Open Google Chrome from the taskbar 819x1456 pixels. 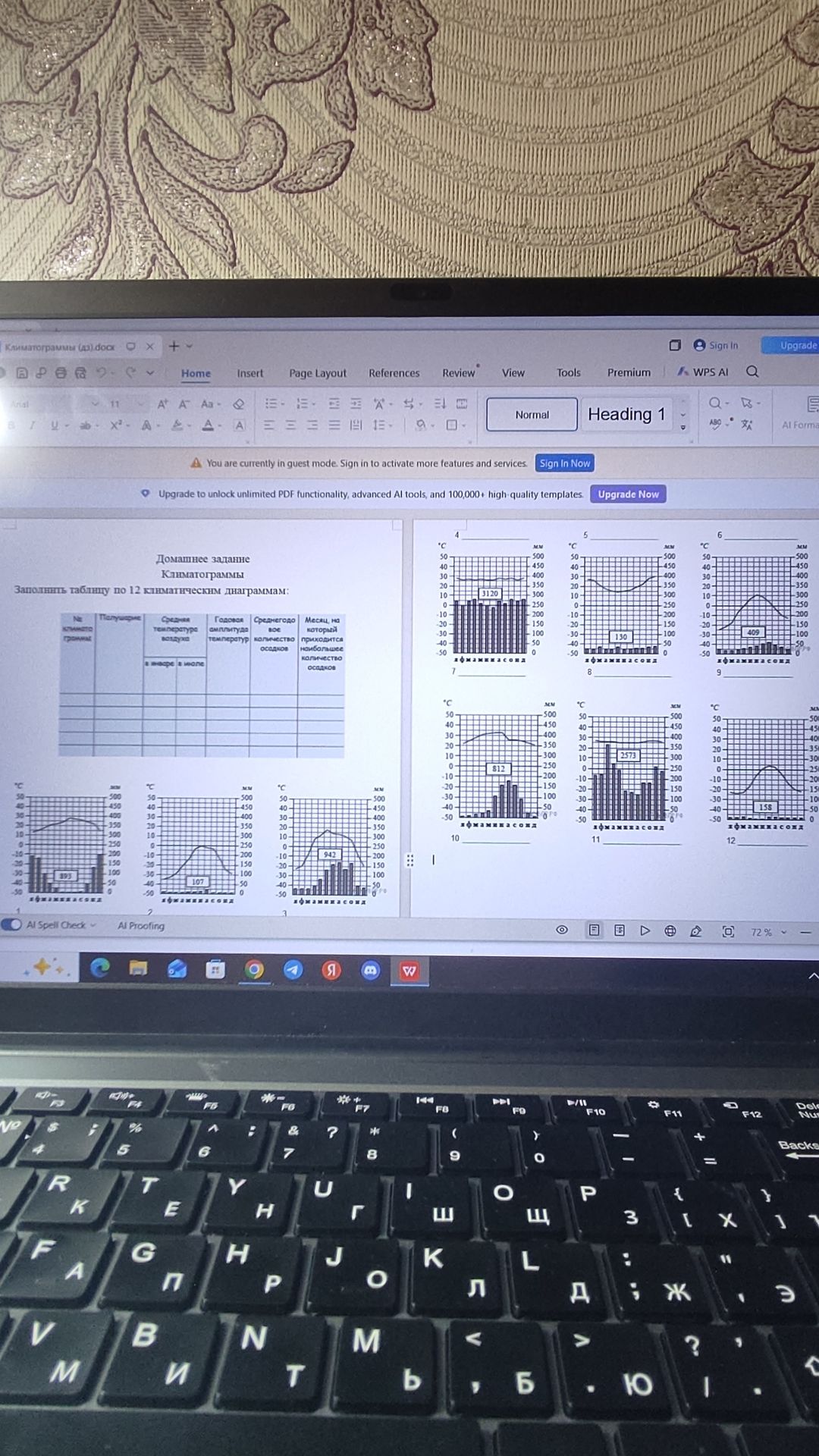pyautogui.click(x=254, y=969)
